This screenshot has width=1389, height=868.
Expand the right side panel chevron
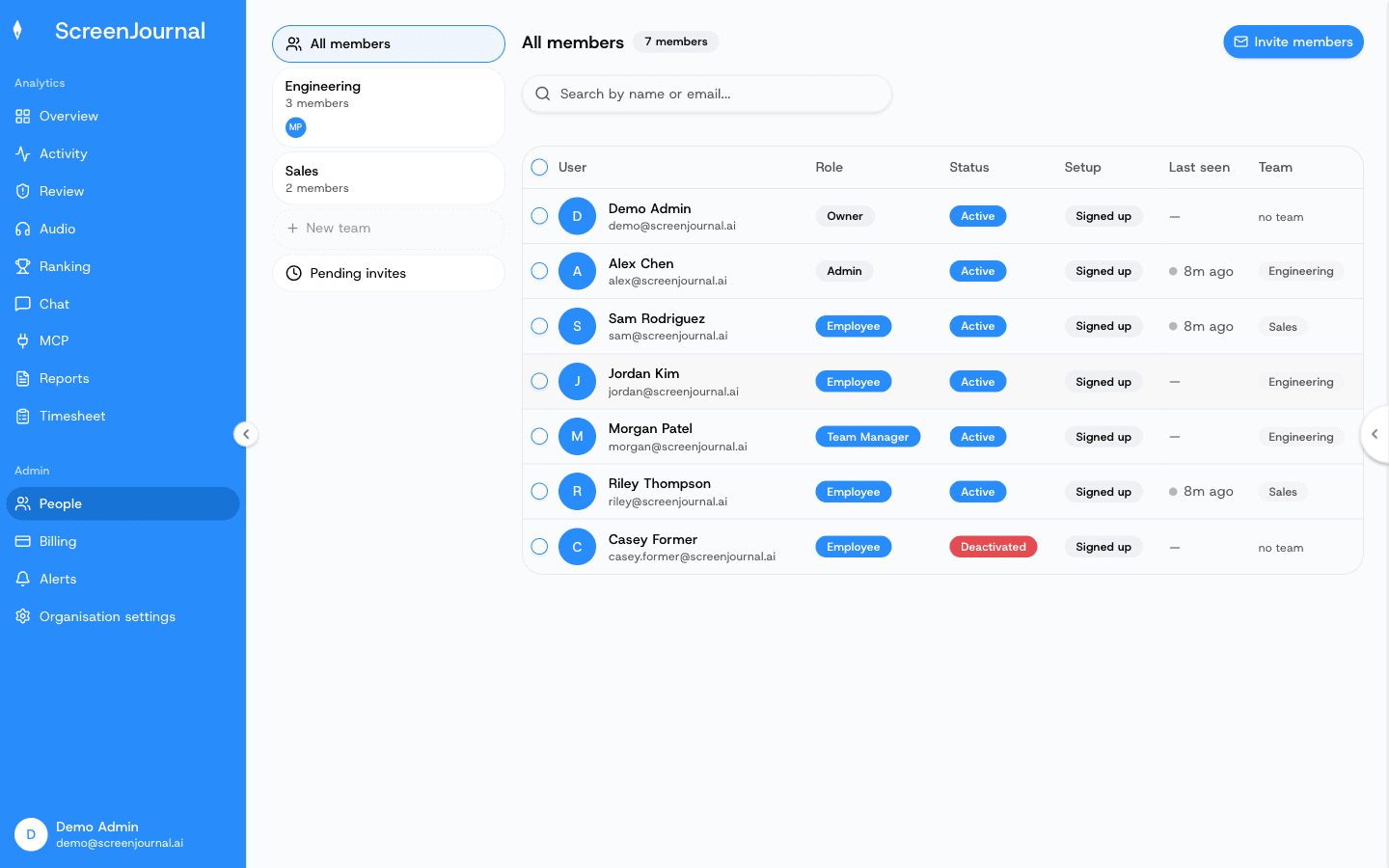pos(1375,434)
